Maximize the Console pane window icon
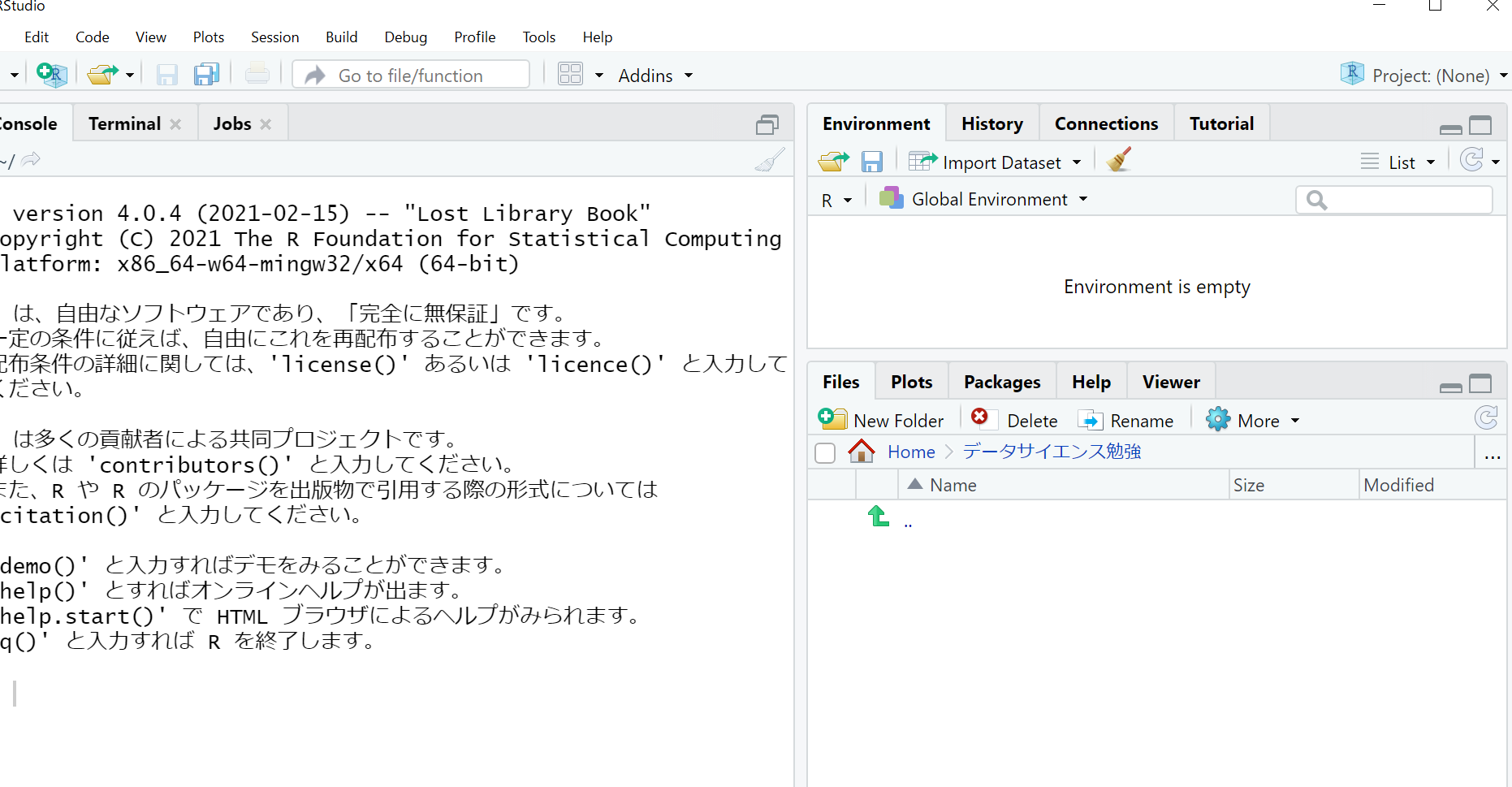Screen dimensions: 1512x787 pyautogui.click(x=767, y=124)
